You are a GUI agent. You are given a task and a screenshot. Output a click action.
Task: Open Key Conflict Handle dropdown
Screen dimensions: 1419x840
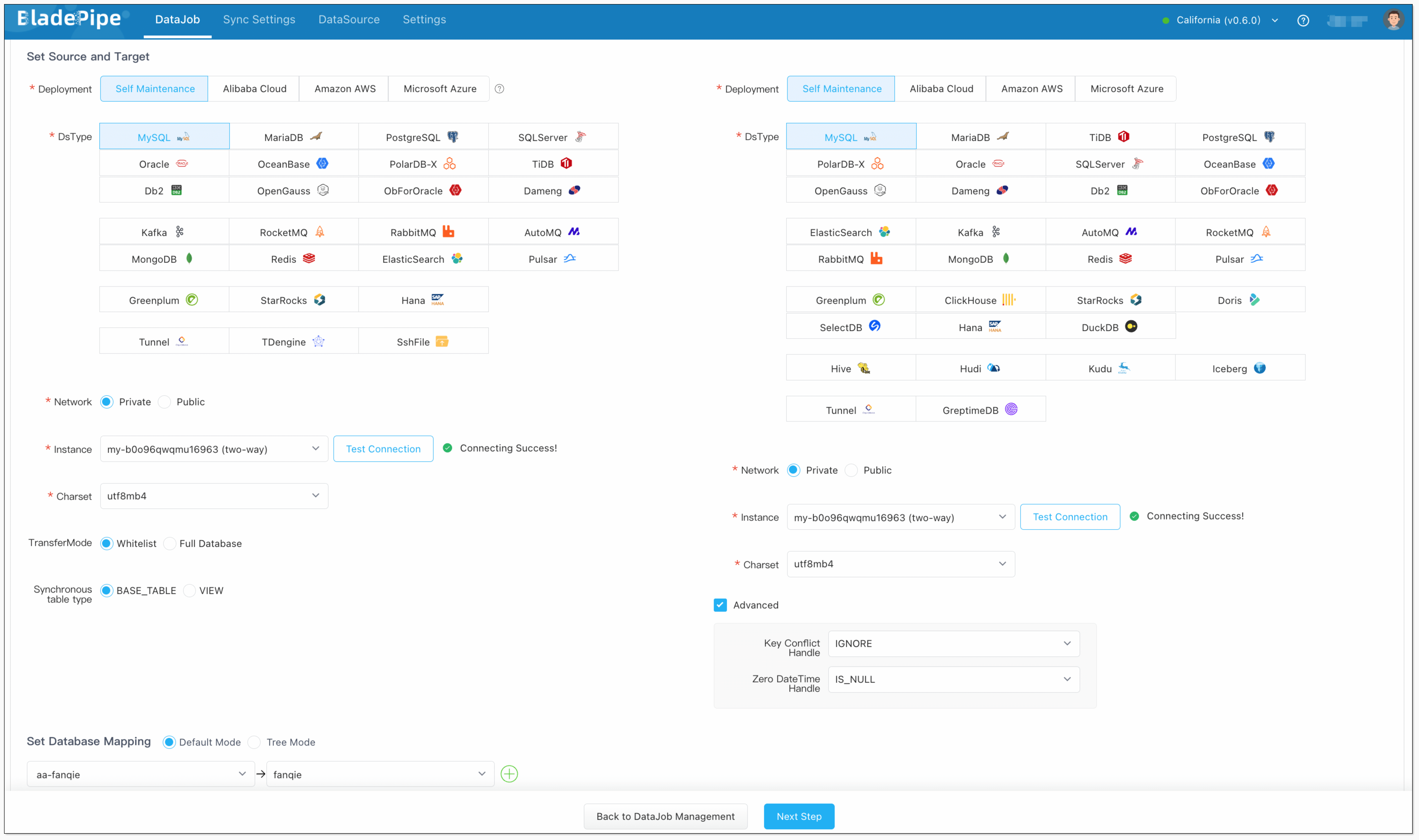(954, 644)
